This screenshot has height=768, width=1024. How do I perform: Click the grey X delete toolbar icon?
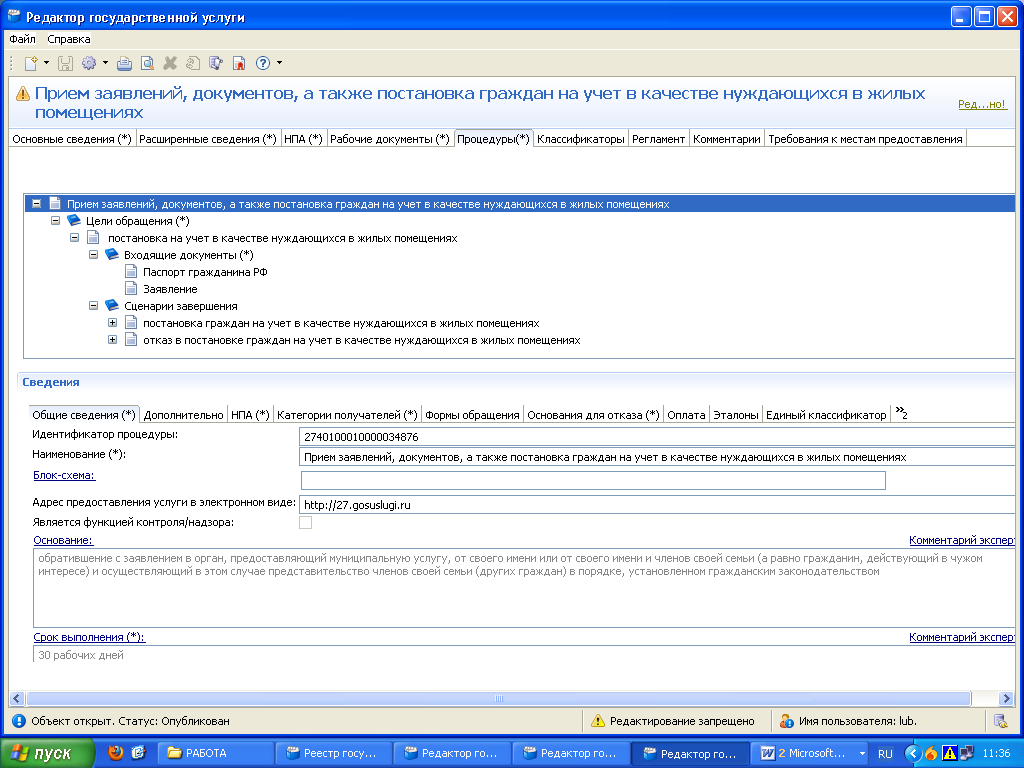pyautogui.click(x=170, y=63)
